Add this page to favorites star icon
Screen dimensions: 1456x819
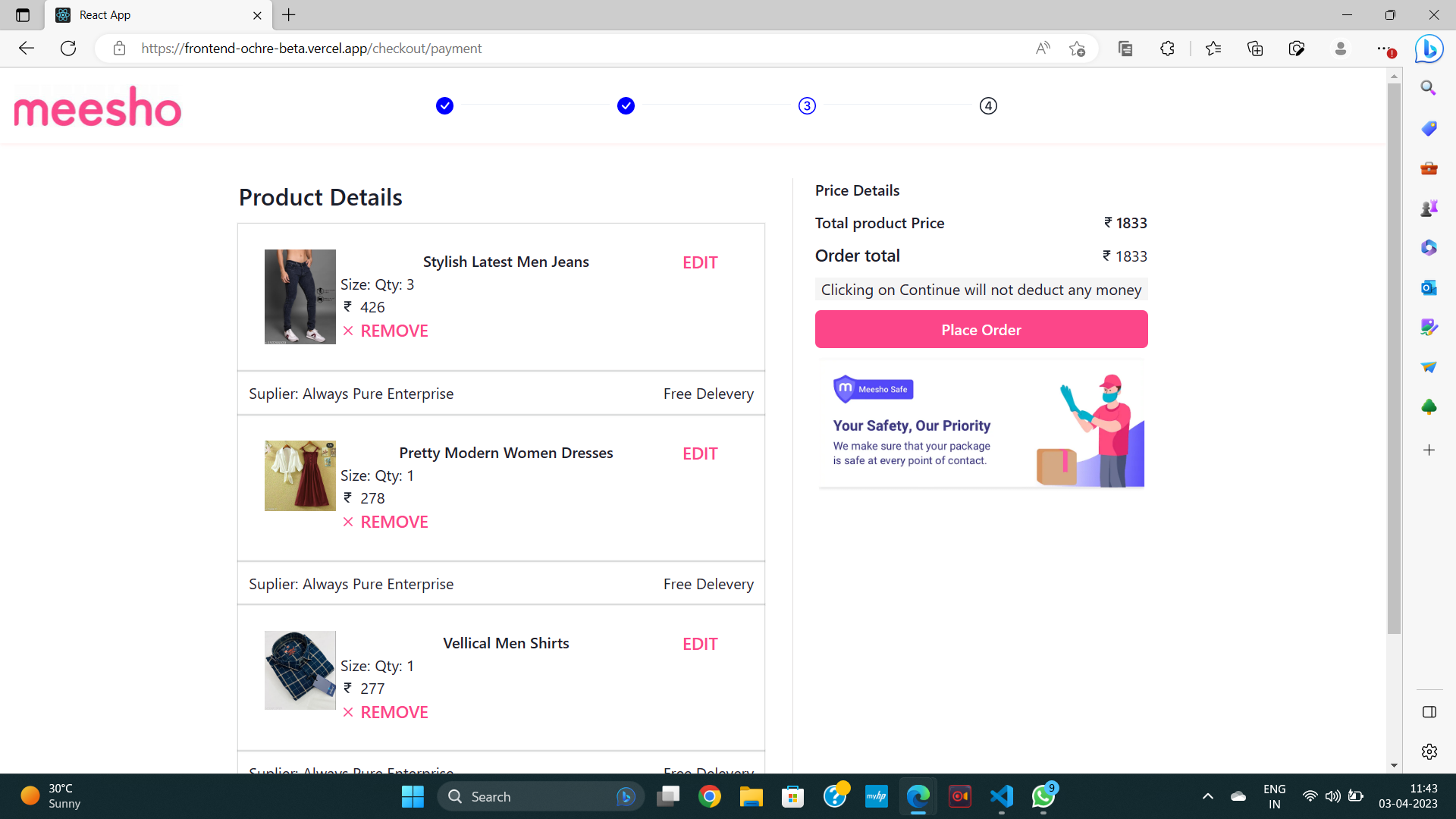pyautogui.click(x=1077, y=49)
